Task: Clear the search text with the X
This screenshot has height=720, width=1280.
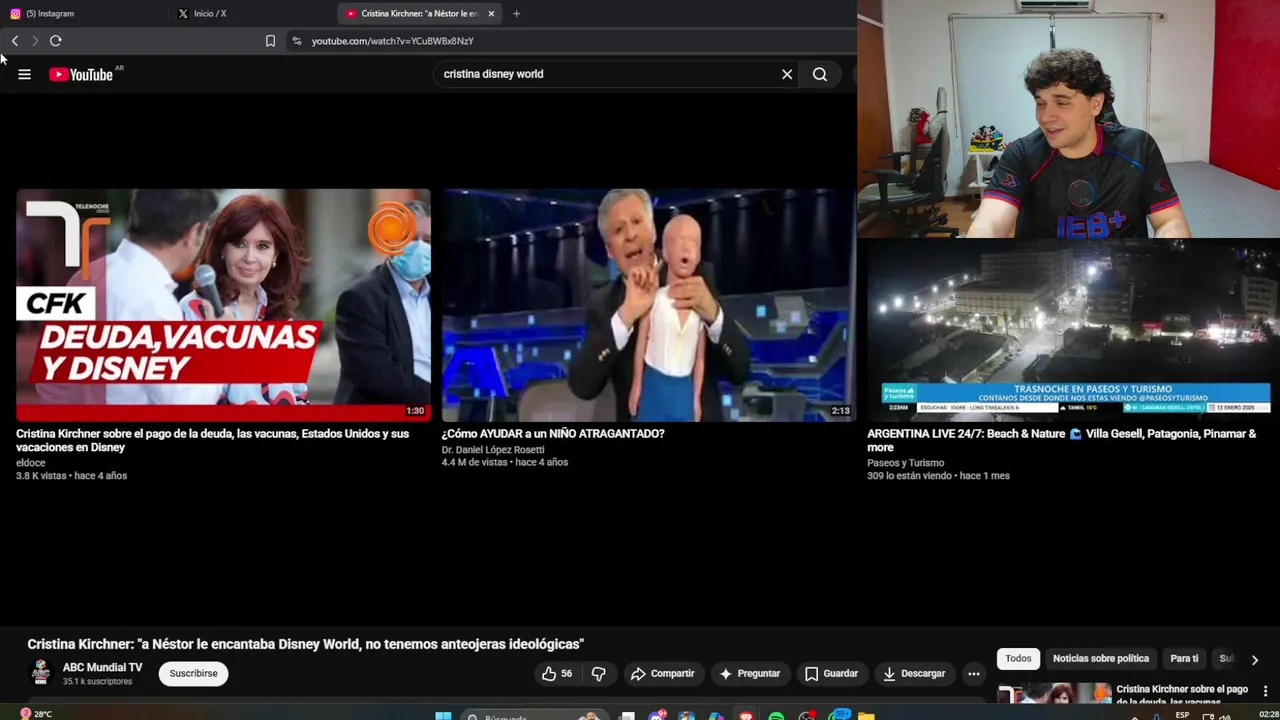Action: [787, 74]
